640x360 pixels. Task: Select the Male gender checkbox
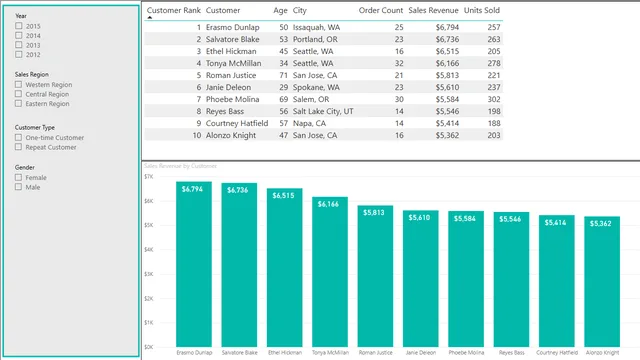(18, 187)
